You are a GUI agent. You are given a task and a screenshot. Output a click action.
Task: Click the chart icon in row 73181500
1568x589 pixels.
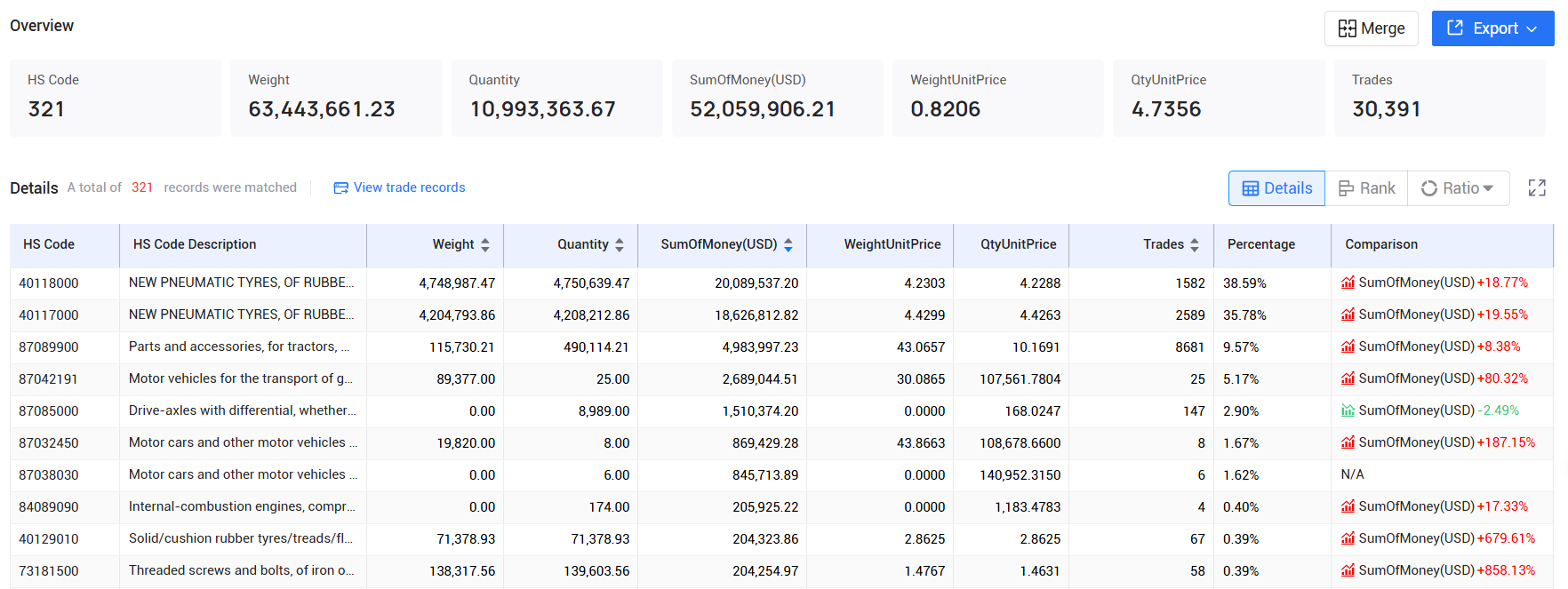(1348, 570)
